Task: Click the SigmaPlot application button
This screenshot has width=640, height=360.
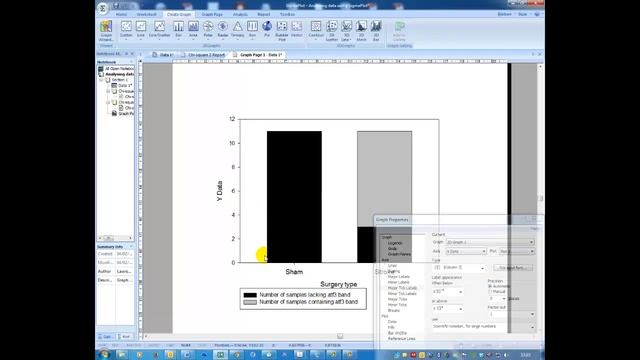Action: (103, 8)
